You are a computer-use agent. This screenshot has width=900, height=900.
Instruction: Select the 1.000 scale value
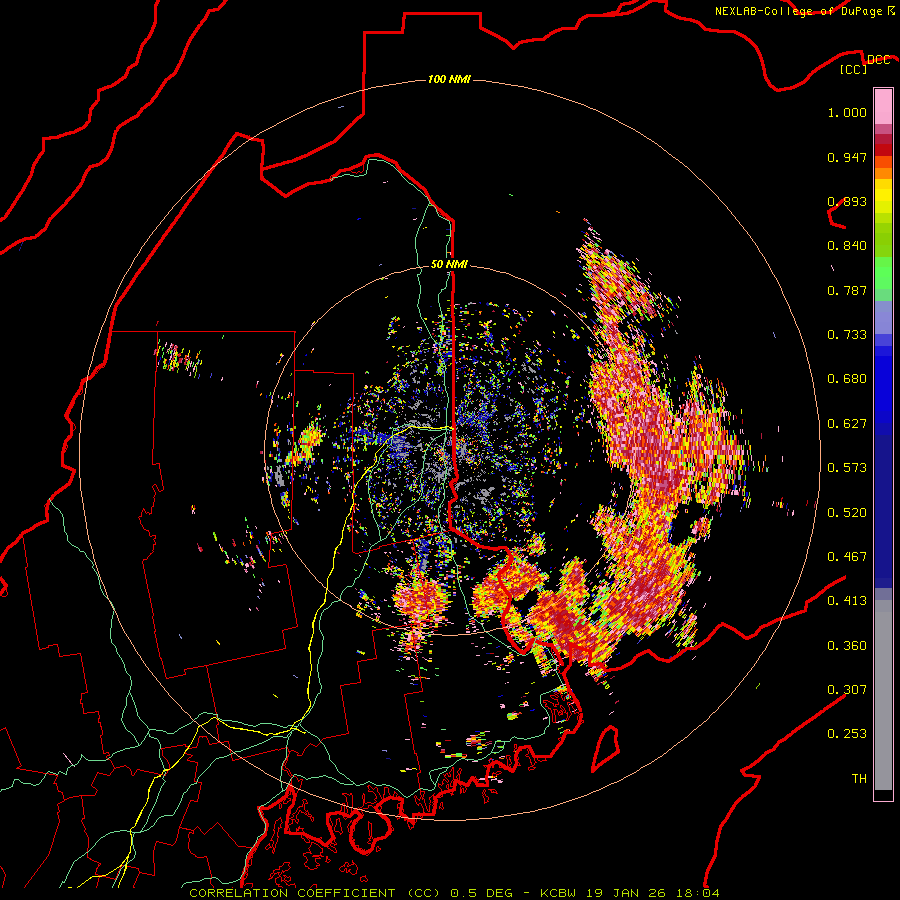pos(847,112)
